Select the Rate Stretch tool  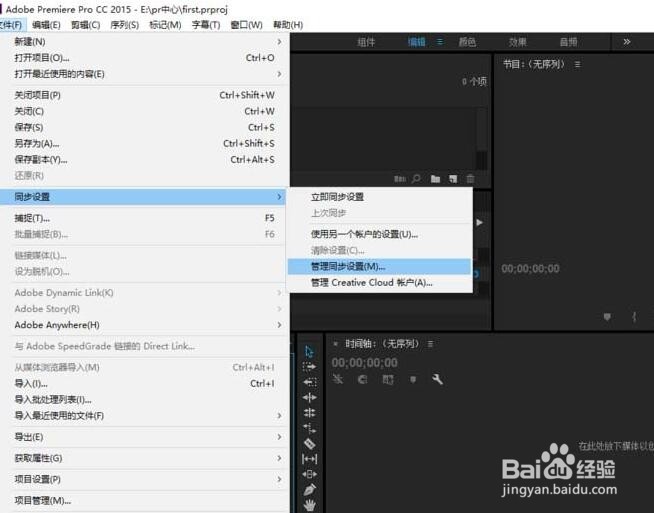[309, 428]
